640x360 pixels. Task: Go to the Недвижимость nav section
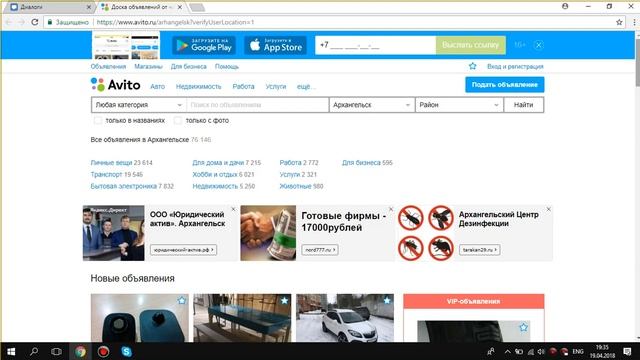tap(198, 87)
